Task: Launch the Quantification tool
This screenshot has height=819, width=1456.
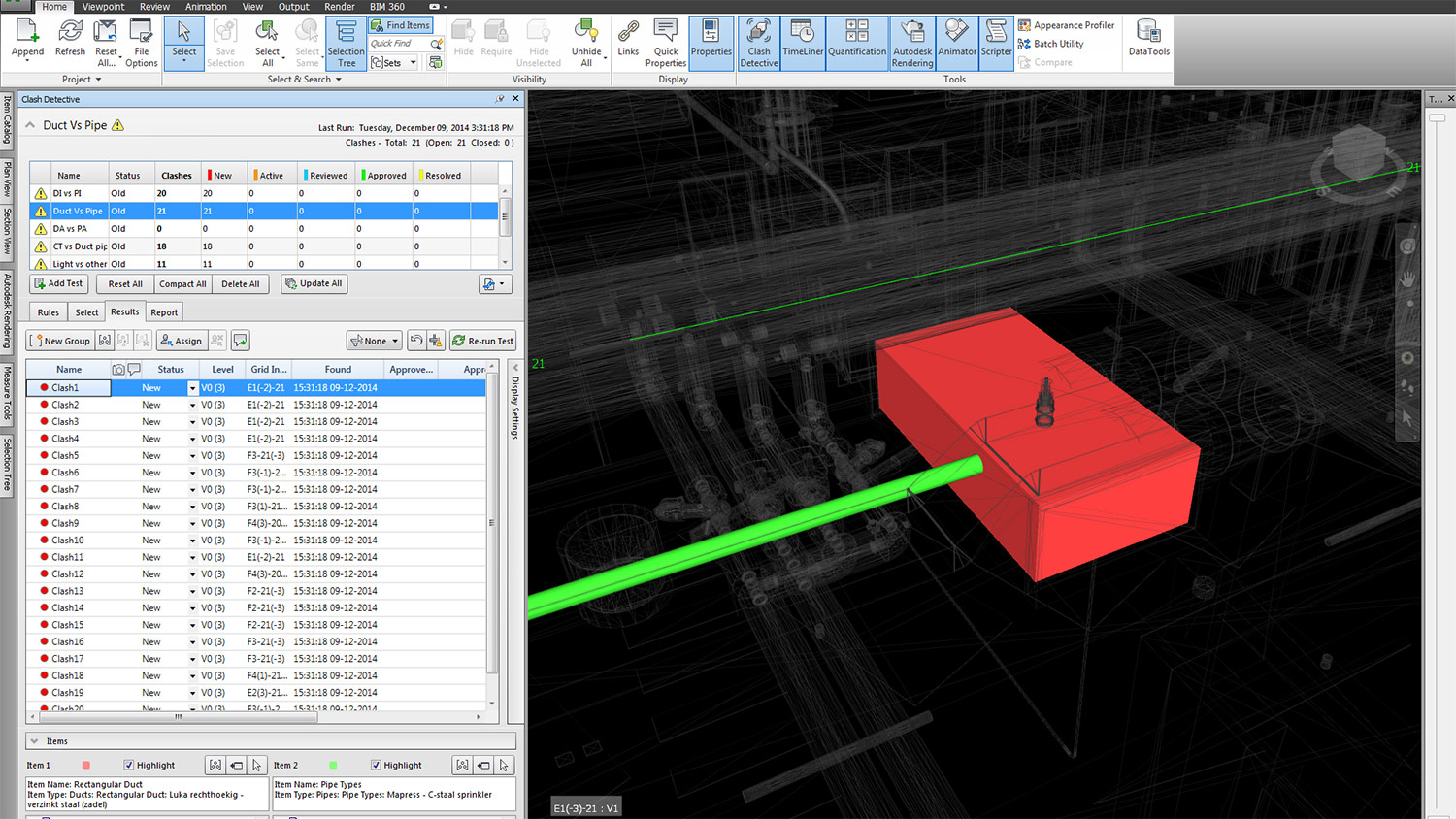Action: click(856, 44)
